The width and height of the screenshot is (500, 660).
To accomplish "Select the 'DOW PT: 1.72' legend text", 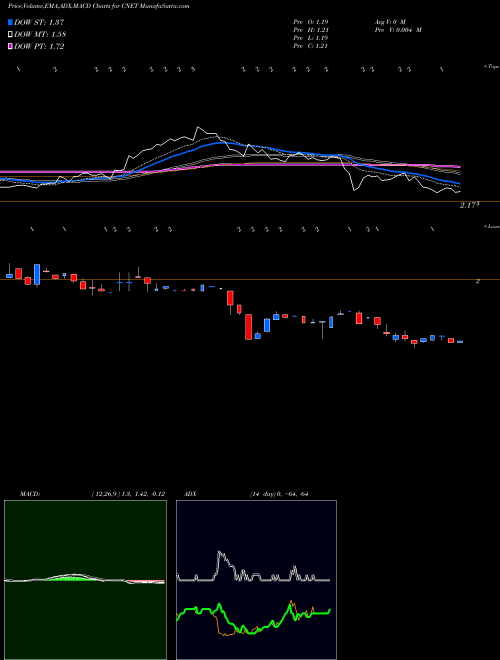I will [x=39, y=47].
